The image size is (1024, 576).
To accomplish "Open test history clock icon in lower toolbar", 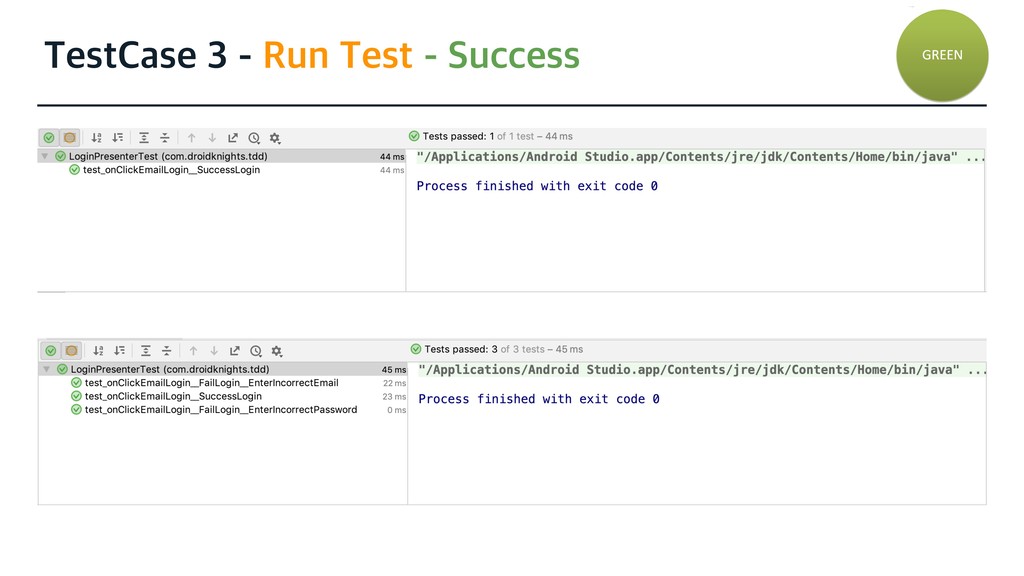I will click(256, 351).
